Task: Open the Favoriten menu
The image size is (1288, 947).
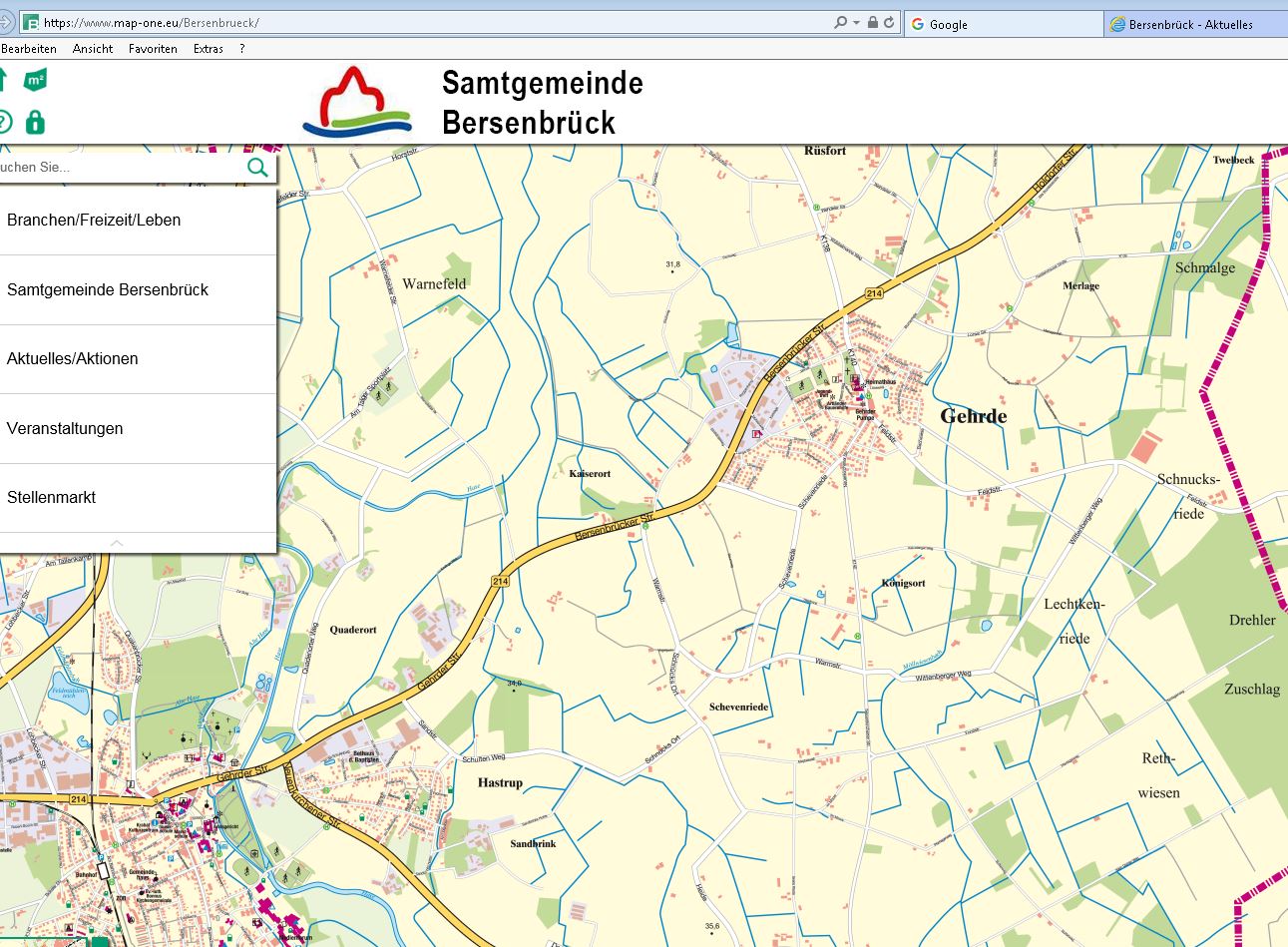Action: 153,49
